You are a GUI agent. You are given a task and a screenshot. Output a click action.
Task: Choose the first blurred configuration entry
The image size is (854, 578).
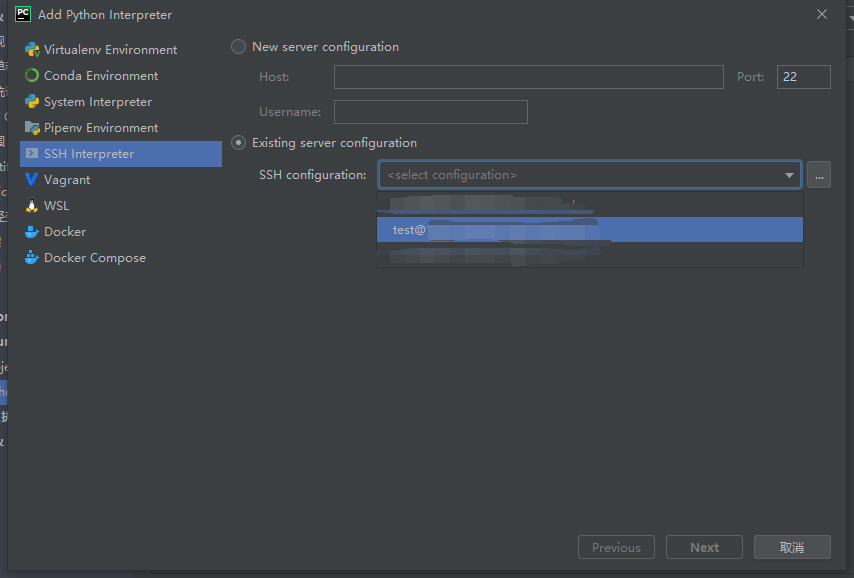[x=590, y=205]
